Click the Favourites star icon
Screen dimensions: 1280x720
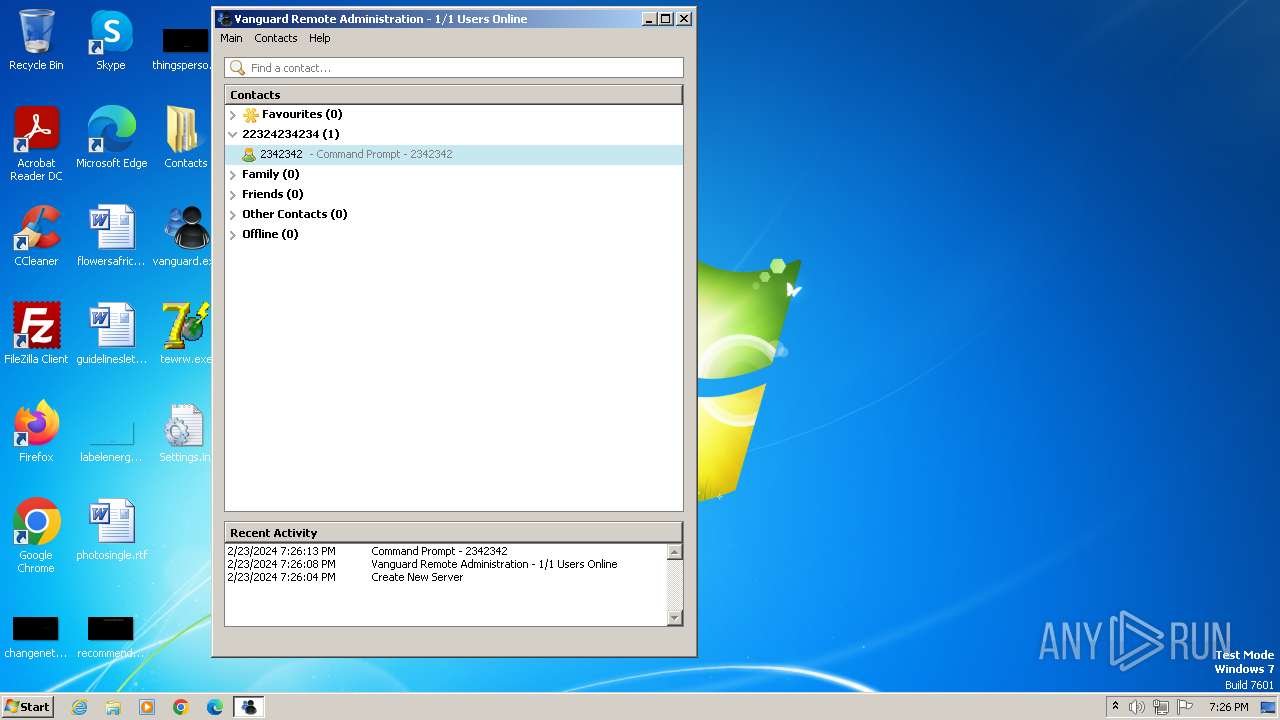(251, 115)
